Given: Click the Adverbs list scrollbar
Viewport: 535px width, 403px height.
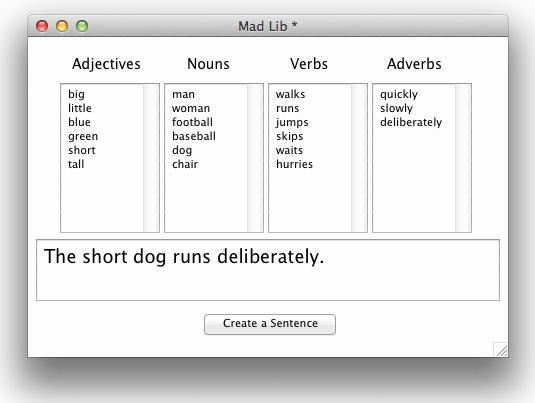Looking at the screenshot, I should pos(463,158).
